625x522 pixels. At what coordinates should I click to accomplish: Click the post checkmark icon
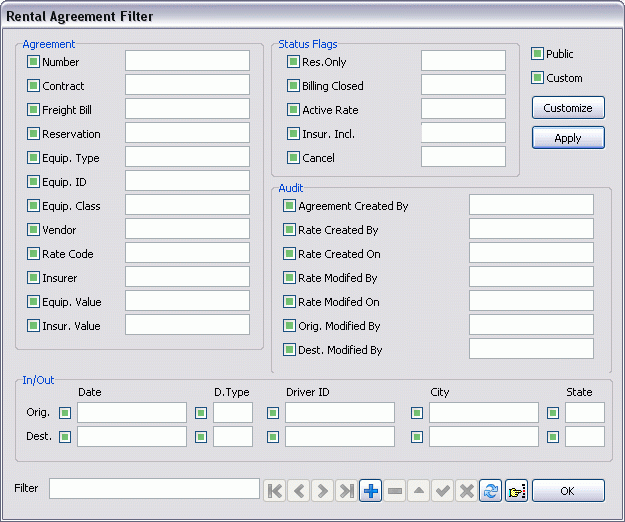[x=442, y=491]
